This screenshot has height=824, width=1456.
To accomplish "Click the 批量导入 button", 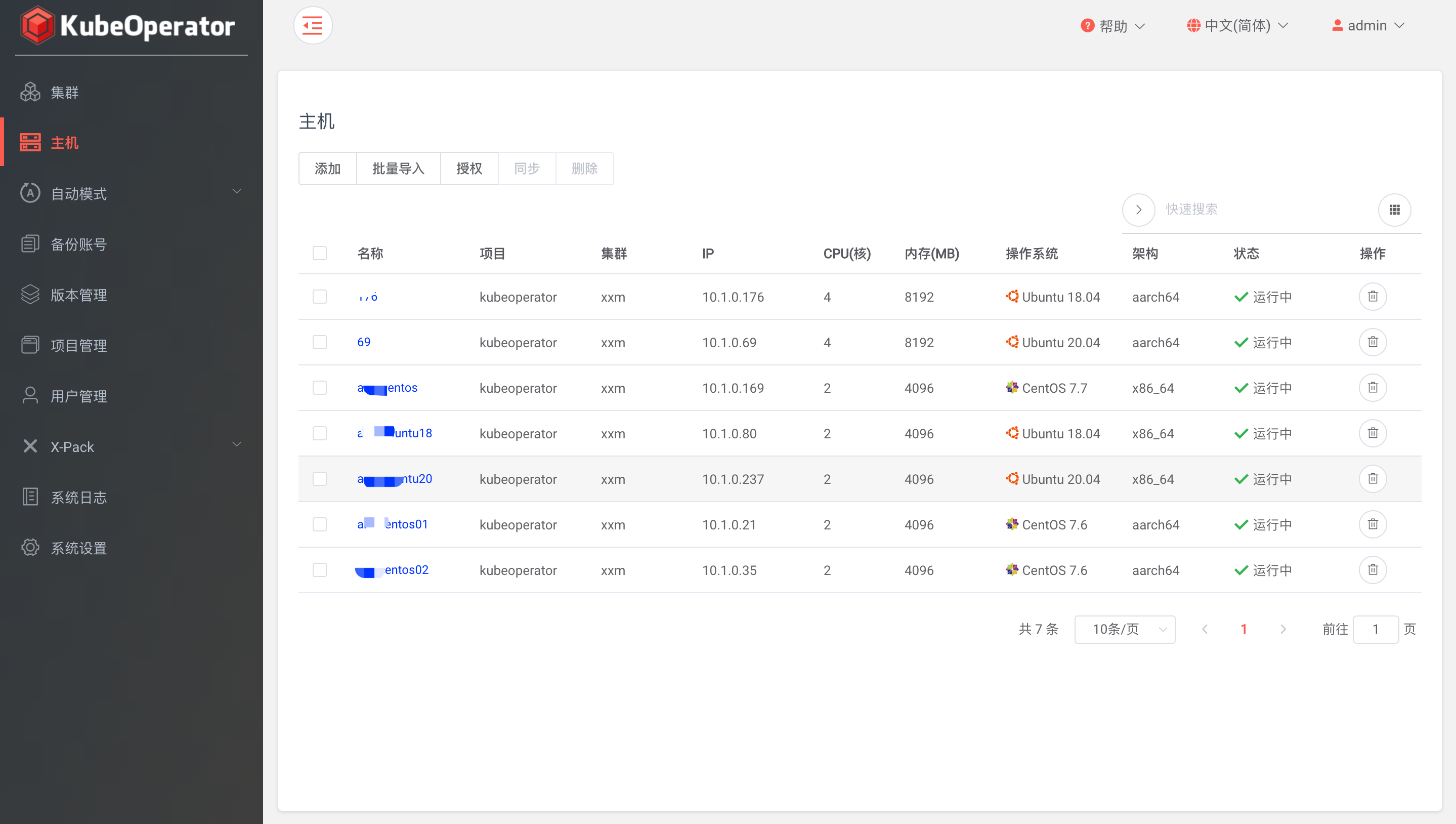I will 398,168.
